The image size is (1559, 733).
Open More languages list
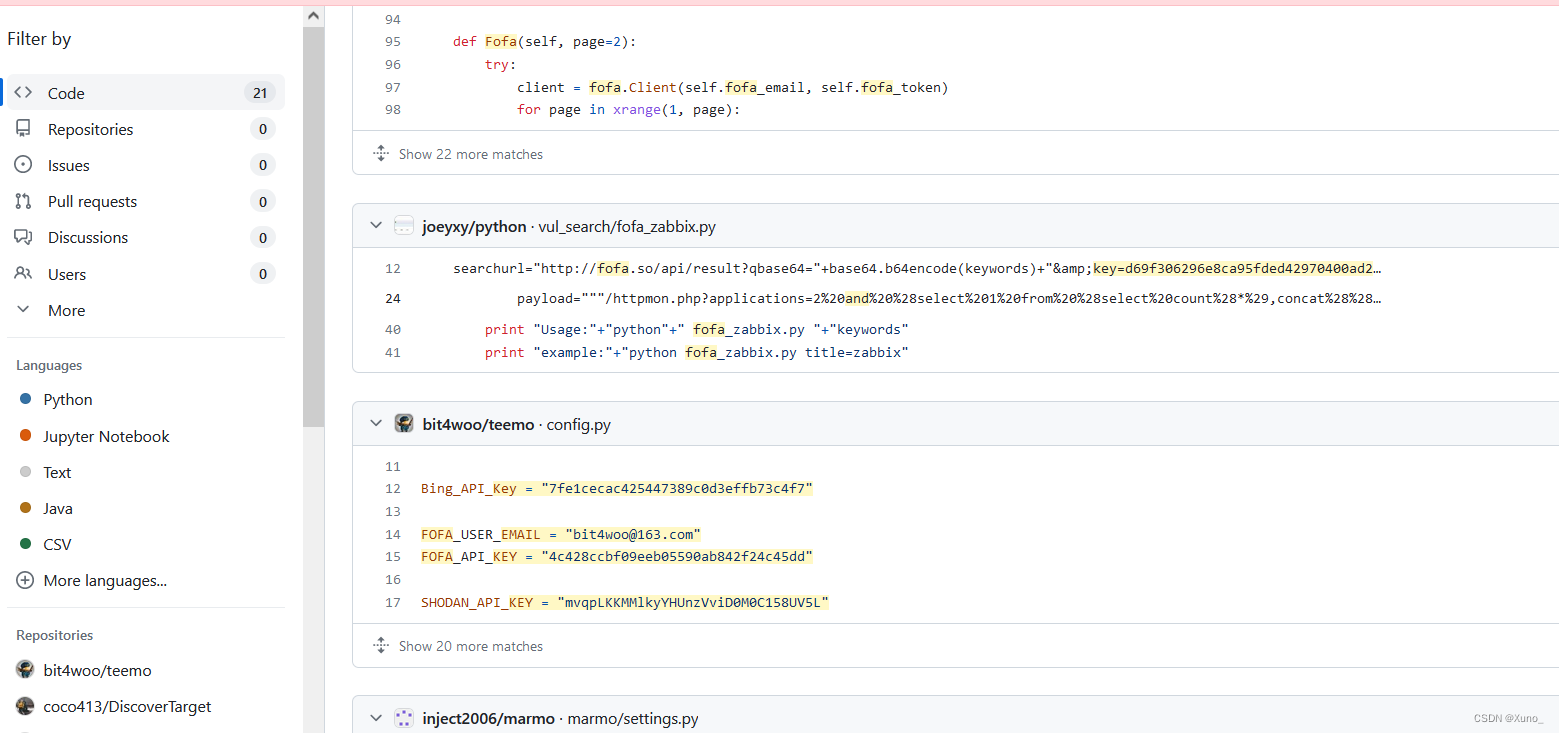(105, 580)
